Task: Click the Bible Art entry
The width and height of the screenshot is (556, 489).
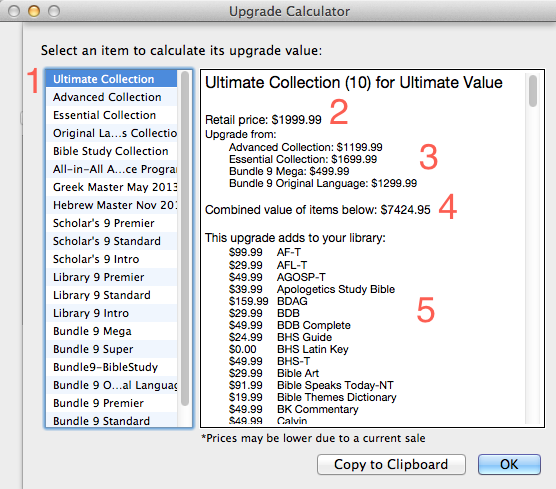Action: click(274, 373)
